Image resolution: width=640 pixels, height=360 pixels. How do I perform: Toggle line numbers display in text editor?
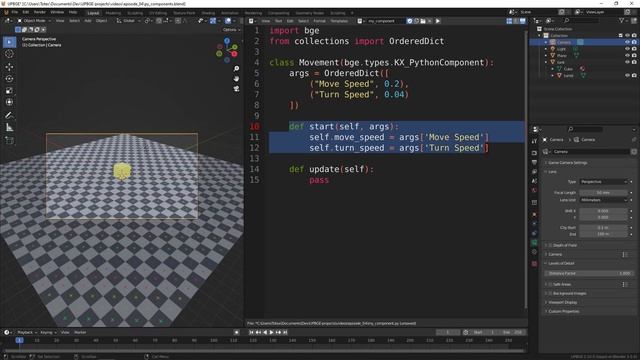tap(509, 21)
